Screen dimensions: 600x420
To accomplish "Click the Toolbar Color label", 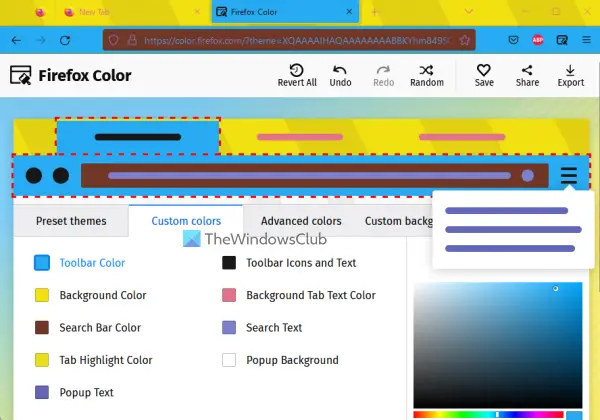I will (92, 263).
